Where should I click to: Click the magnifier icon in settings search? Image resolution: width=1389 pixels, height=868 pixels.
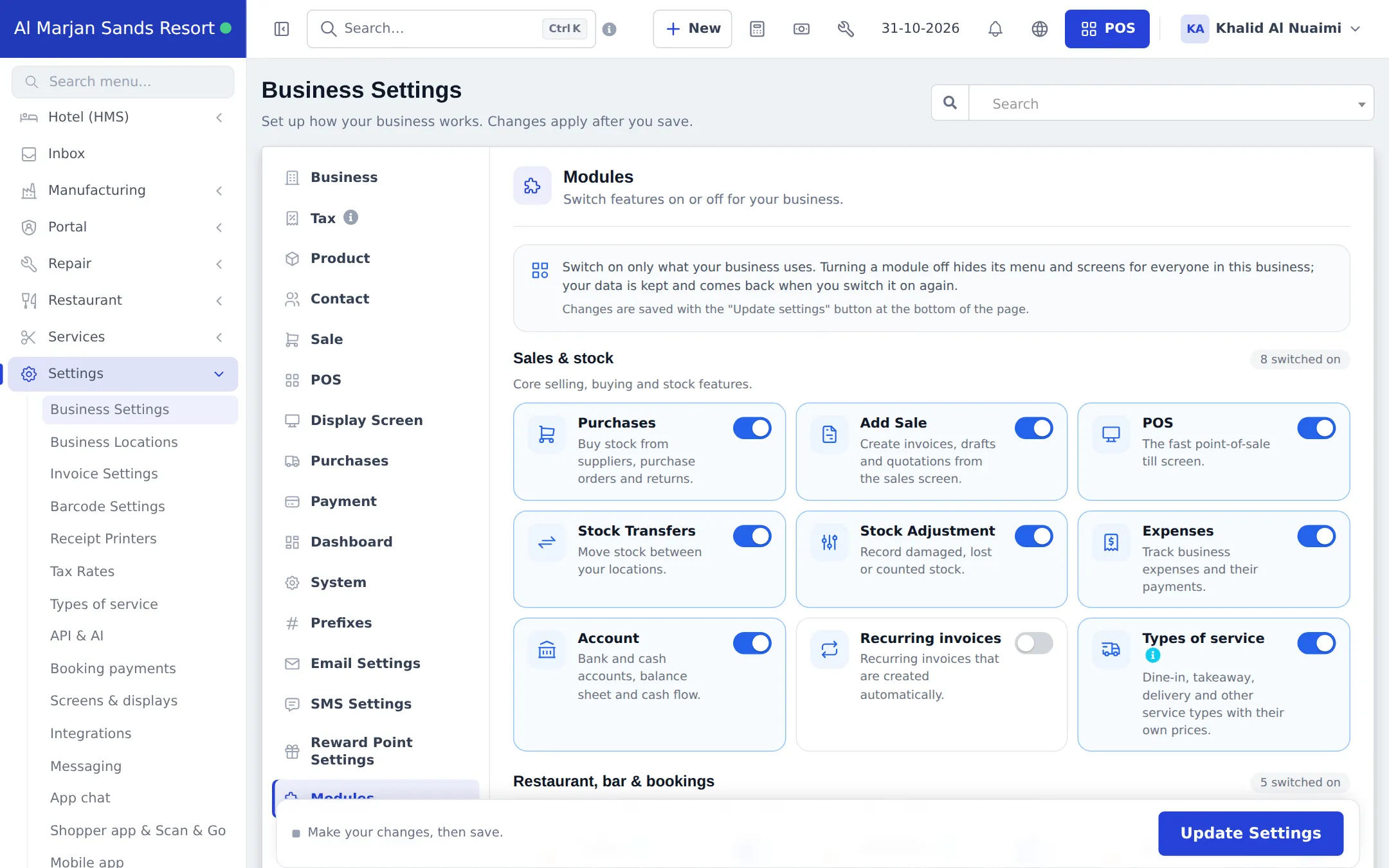(950, 103)
